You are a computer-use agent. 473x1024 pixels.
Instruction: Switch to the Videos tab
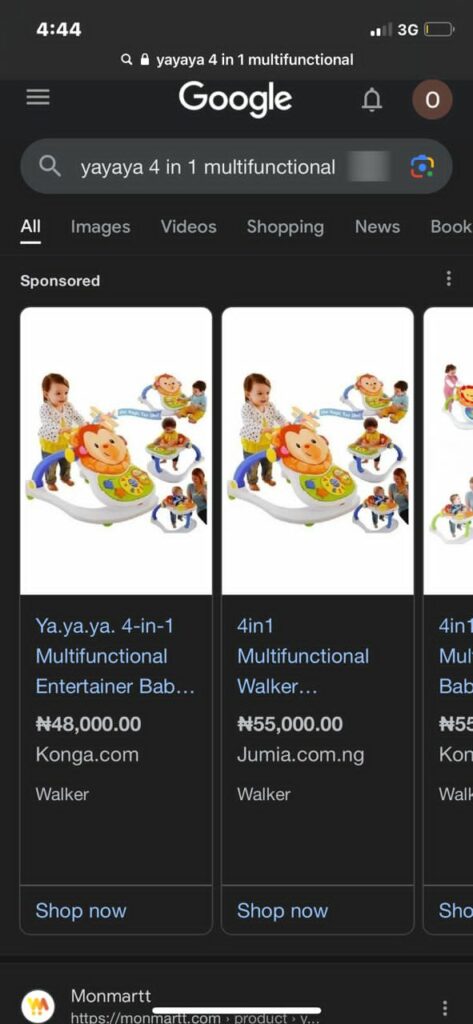coord(189,227)
